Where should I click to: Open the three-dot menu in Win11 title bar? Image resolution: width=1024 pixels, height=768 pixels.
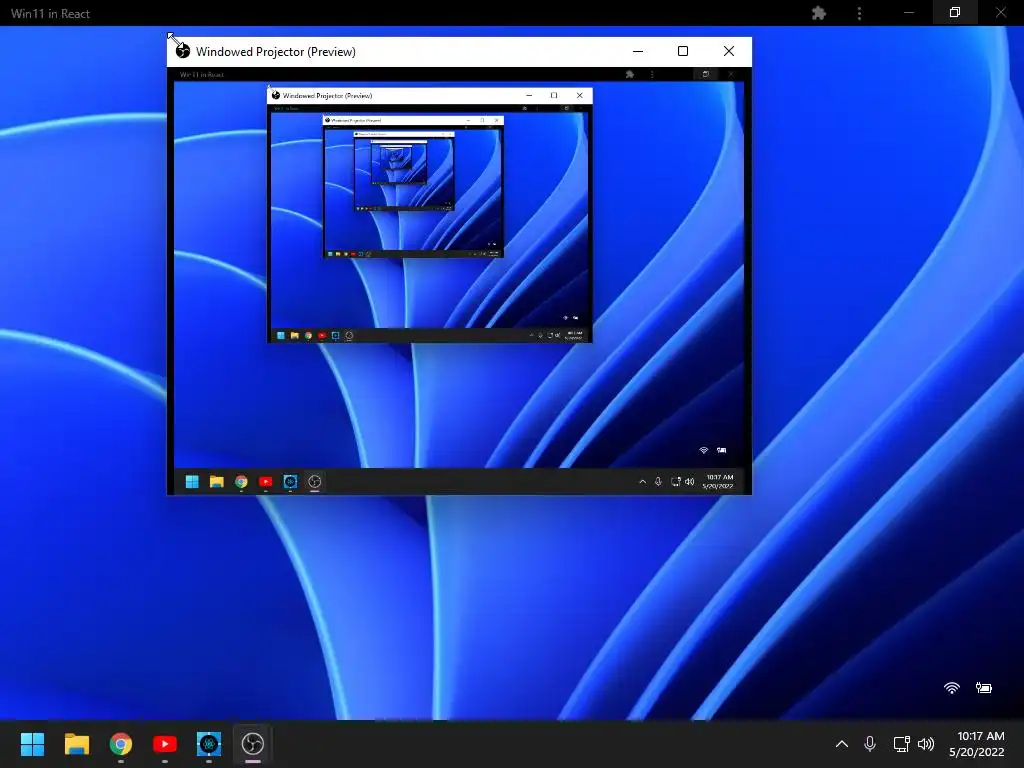pos(859,13)
